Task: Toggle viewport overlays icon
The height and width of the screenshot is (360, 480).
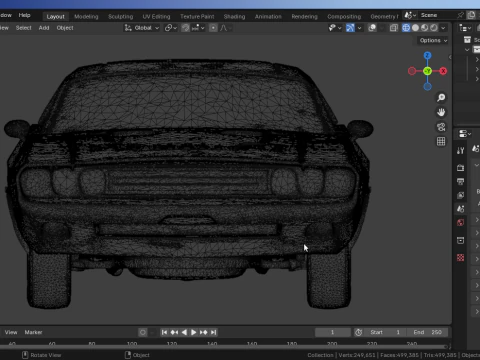Action: [372, 28]
